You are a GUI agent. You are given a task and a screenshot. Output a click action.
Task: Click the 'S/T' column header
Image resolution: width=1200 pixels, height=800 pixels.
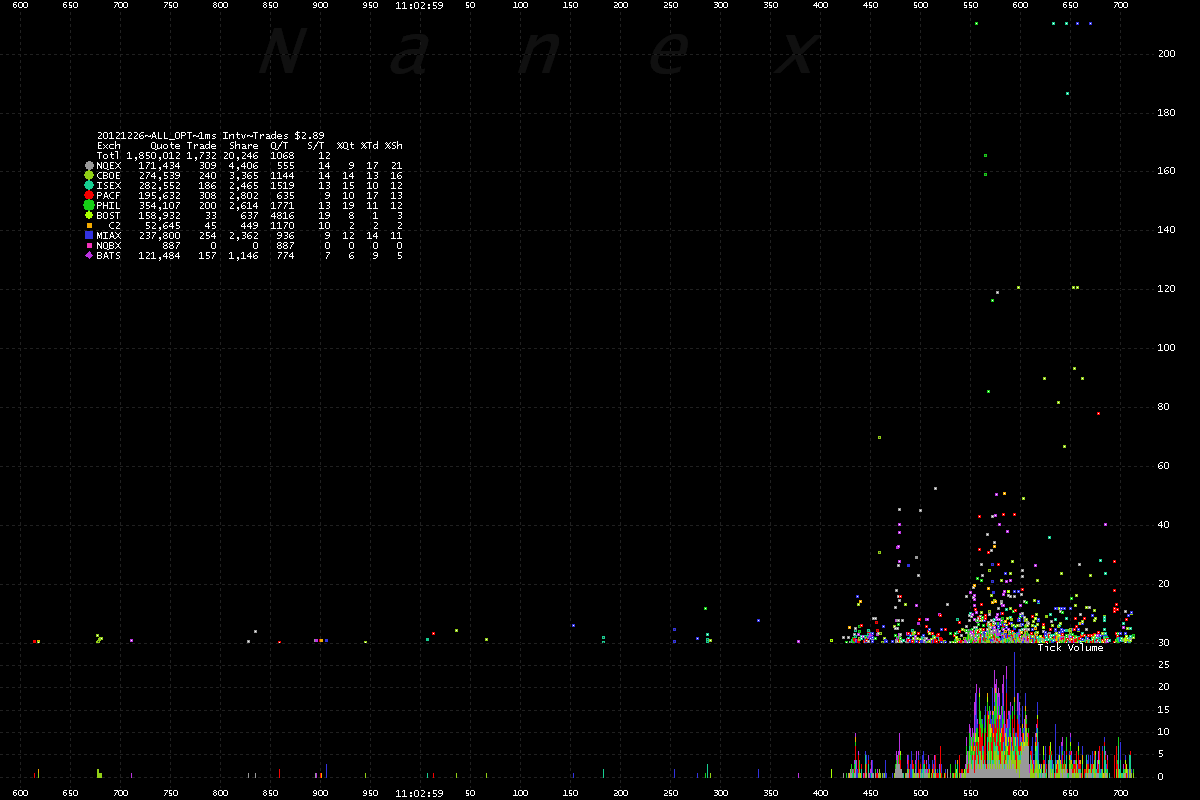click(x=315, y=145)
